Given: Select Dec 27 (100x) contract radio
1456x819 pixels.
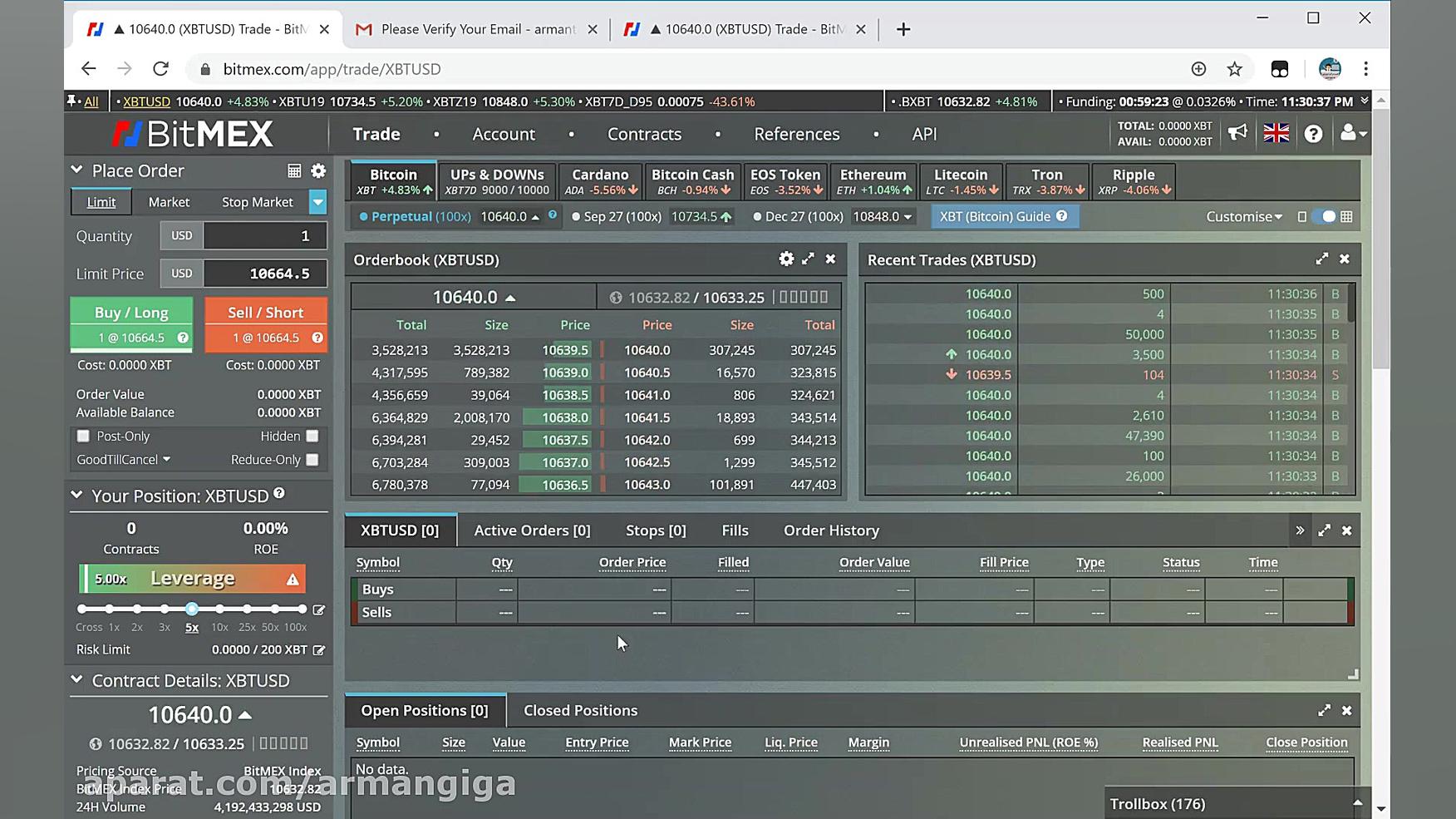Looking at the screenshot, I should [x=757, y=216].
